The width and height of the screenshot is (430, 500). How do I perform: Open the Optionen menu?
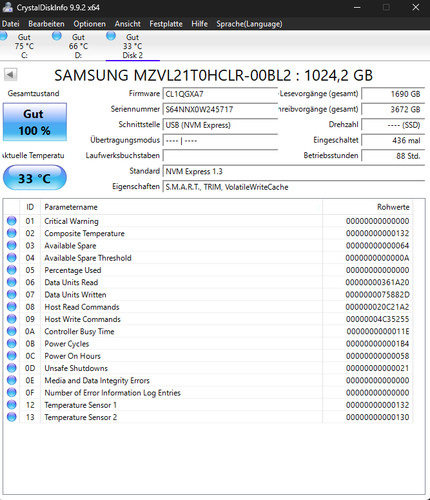(90, 24)
